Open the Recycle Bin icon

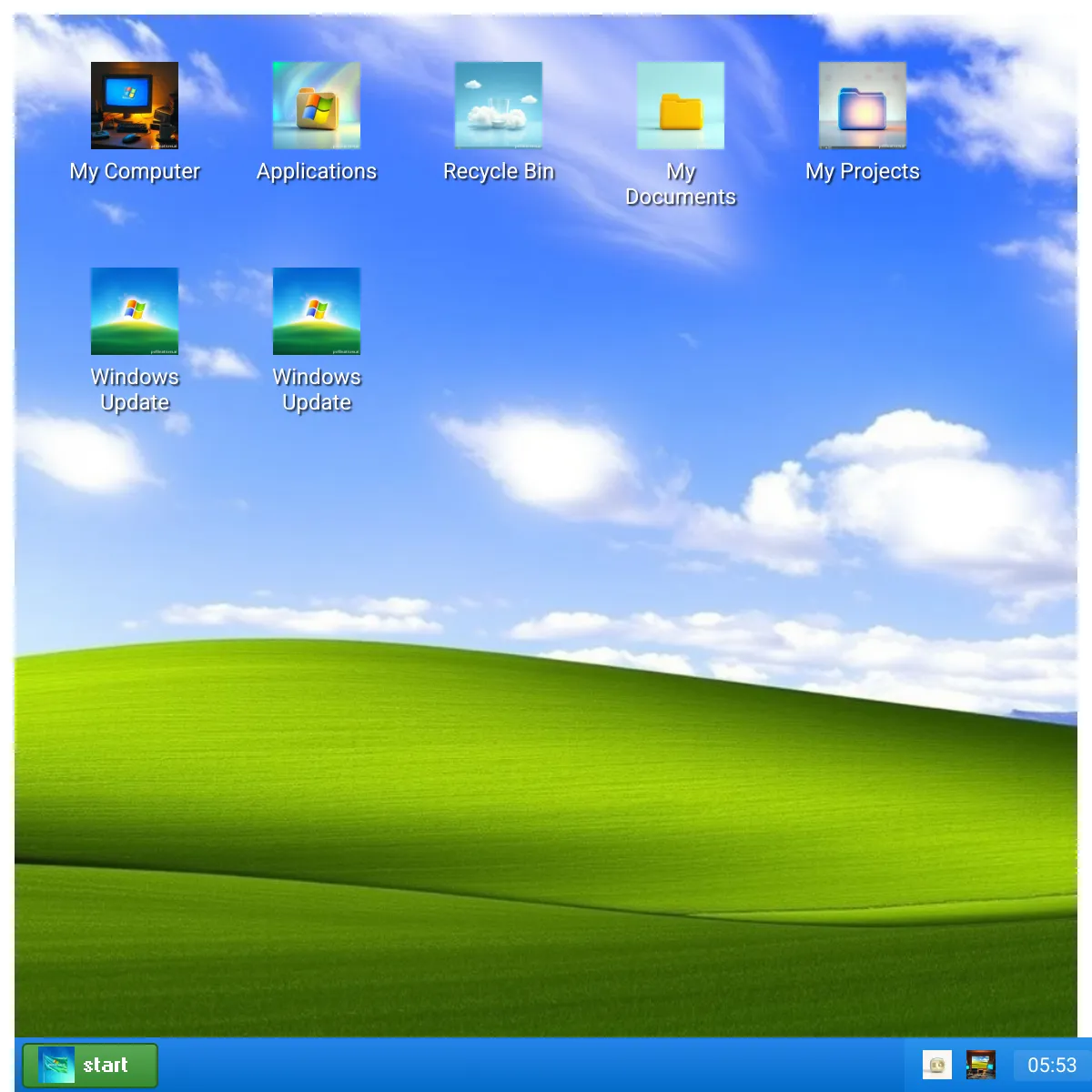(x=499, y=106)
